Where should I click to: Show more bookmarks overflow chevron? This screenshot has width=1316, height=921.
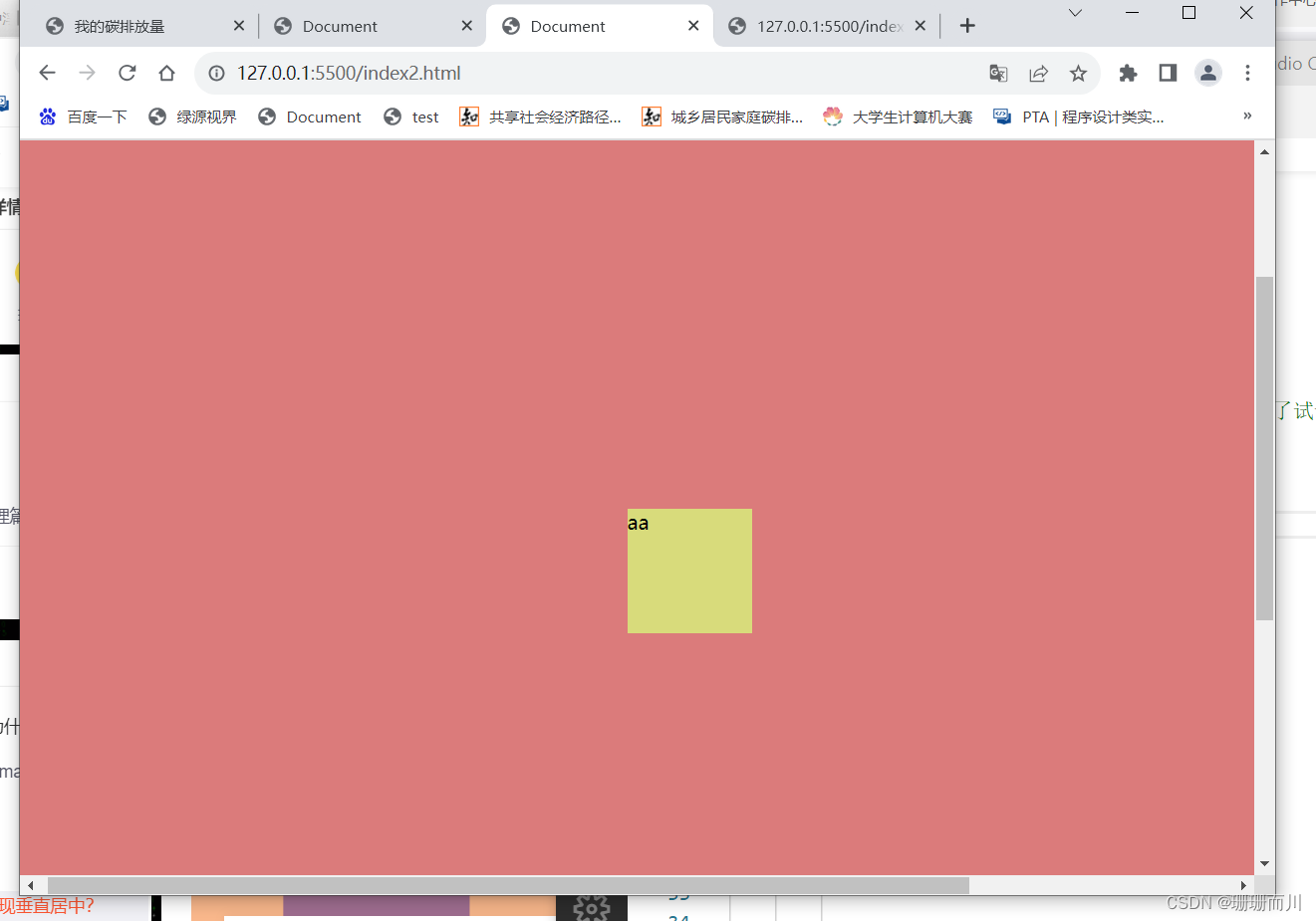(x=1247, y=116)
